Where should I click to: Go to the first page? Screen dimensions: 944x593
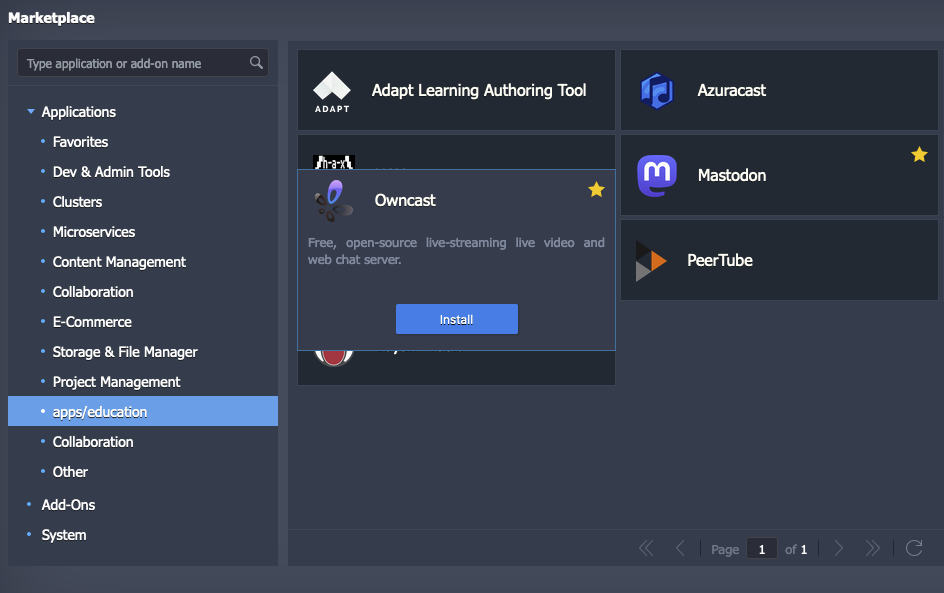pos(646,548)
